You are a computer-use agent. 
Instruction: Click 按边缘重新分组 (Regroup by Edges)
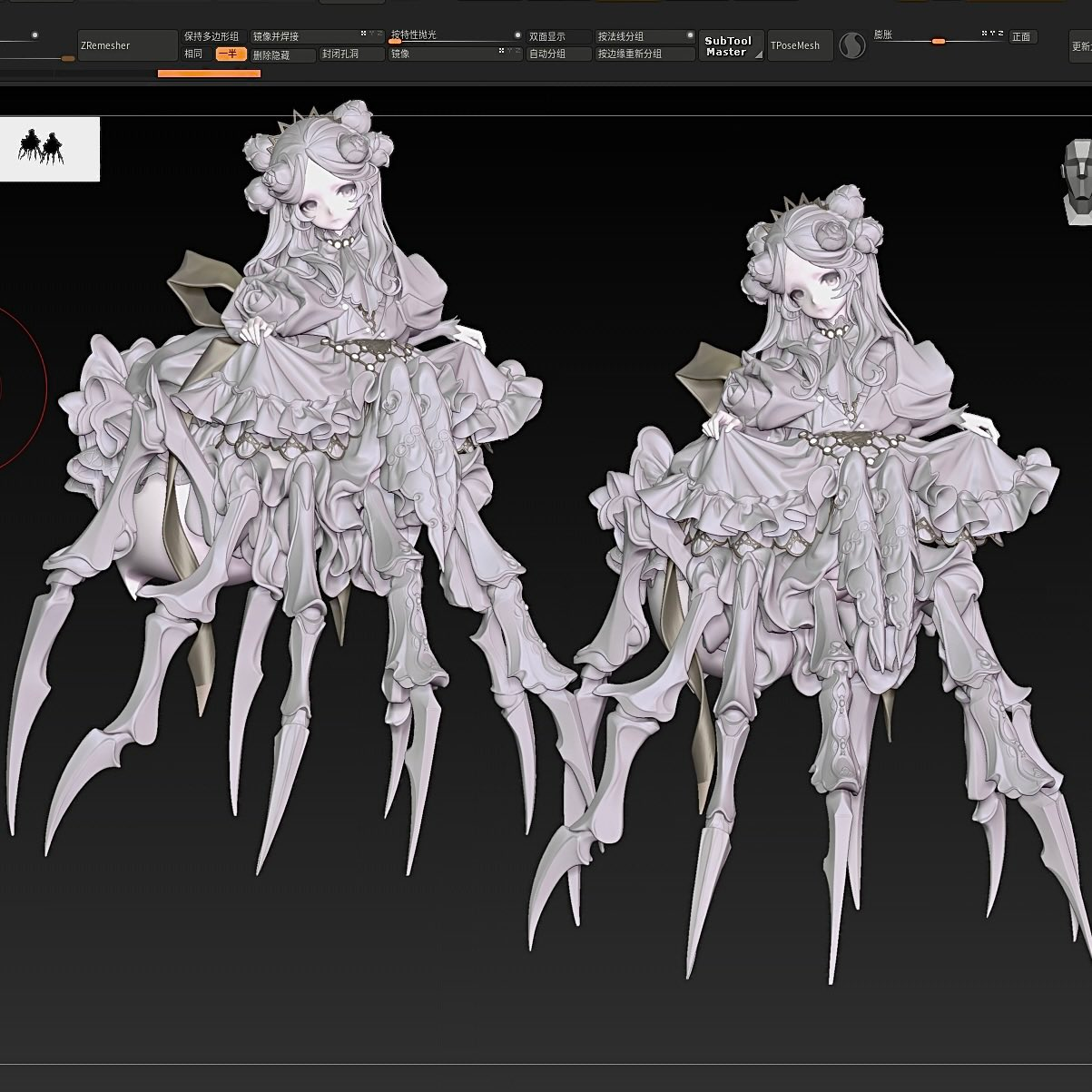(644, 54)
